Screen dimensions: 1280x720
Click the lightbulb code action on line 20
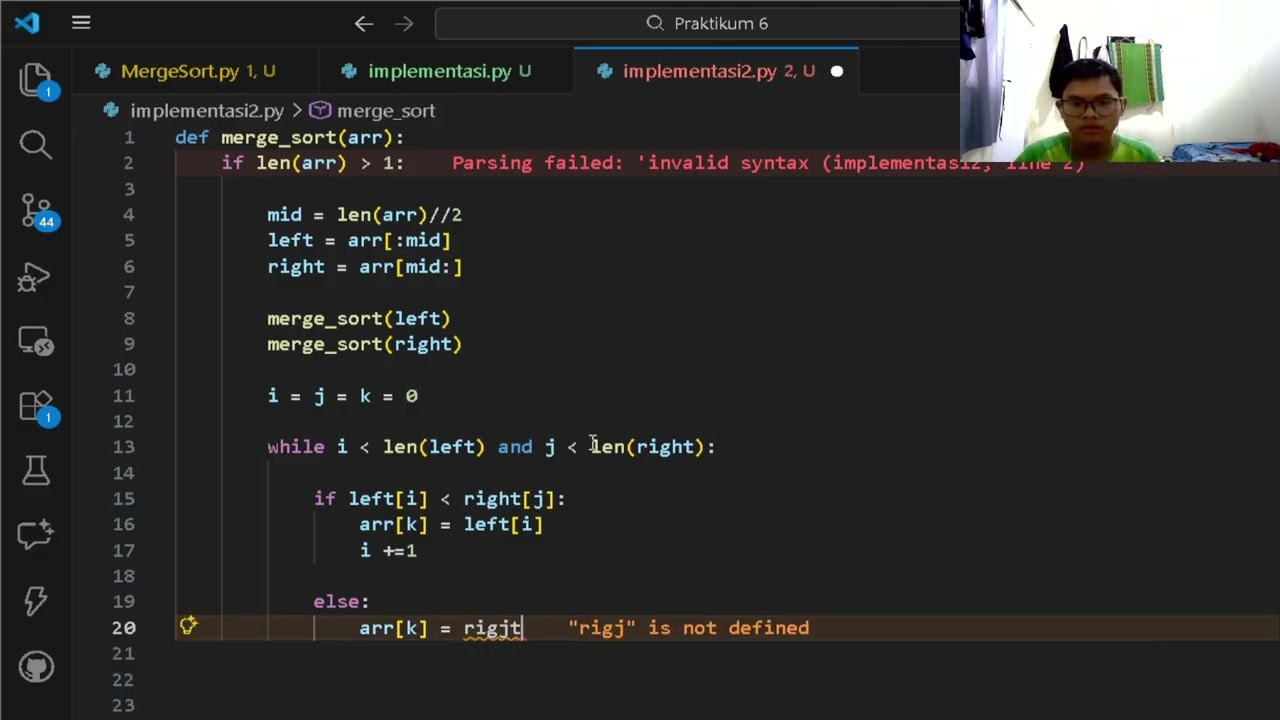point(188,626)
